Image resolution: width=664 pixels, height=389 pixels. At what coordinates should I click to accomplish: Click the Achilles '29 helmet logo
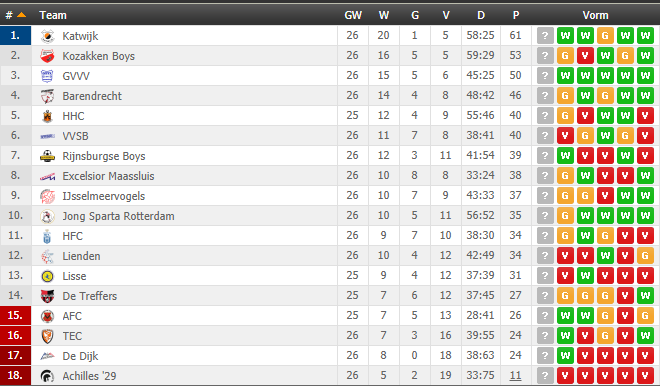47,376
